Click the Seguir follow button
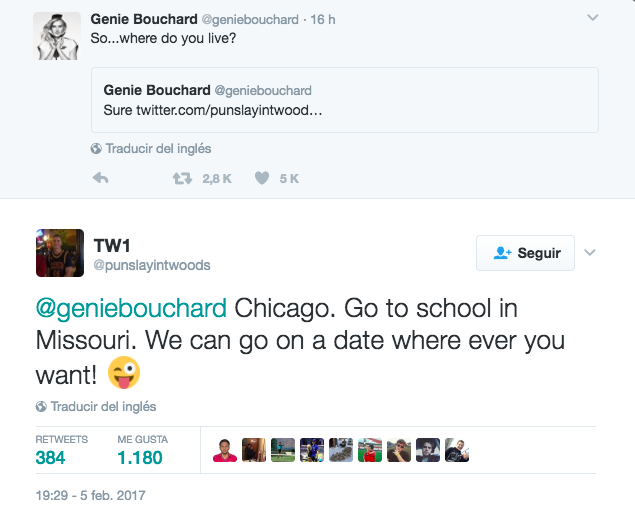This screenshot has width=635, height=515. pos(526,253)
